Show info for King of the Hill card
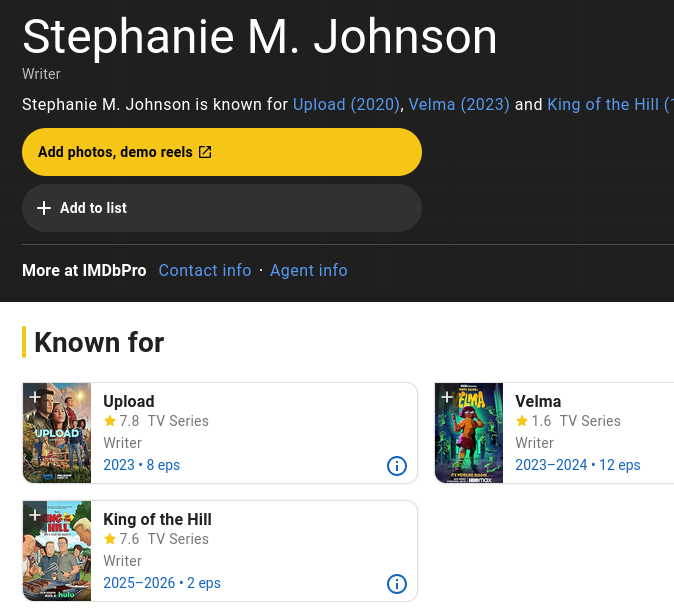This screenshot has height=616, width=674. (x=397, y=584)
